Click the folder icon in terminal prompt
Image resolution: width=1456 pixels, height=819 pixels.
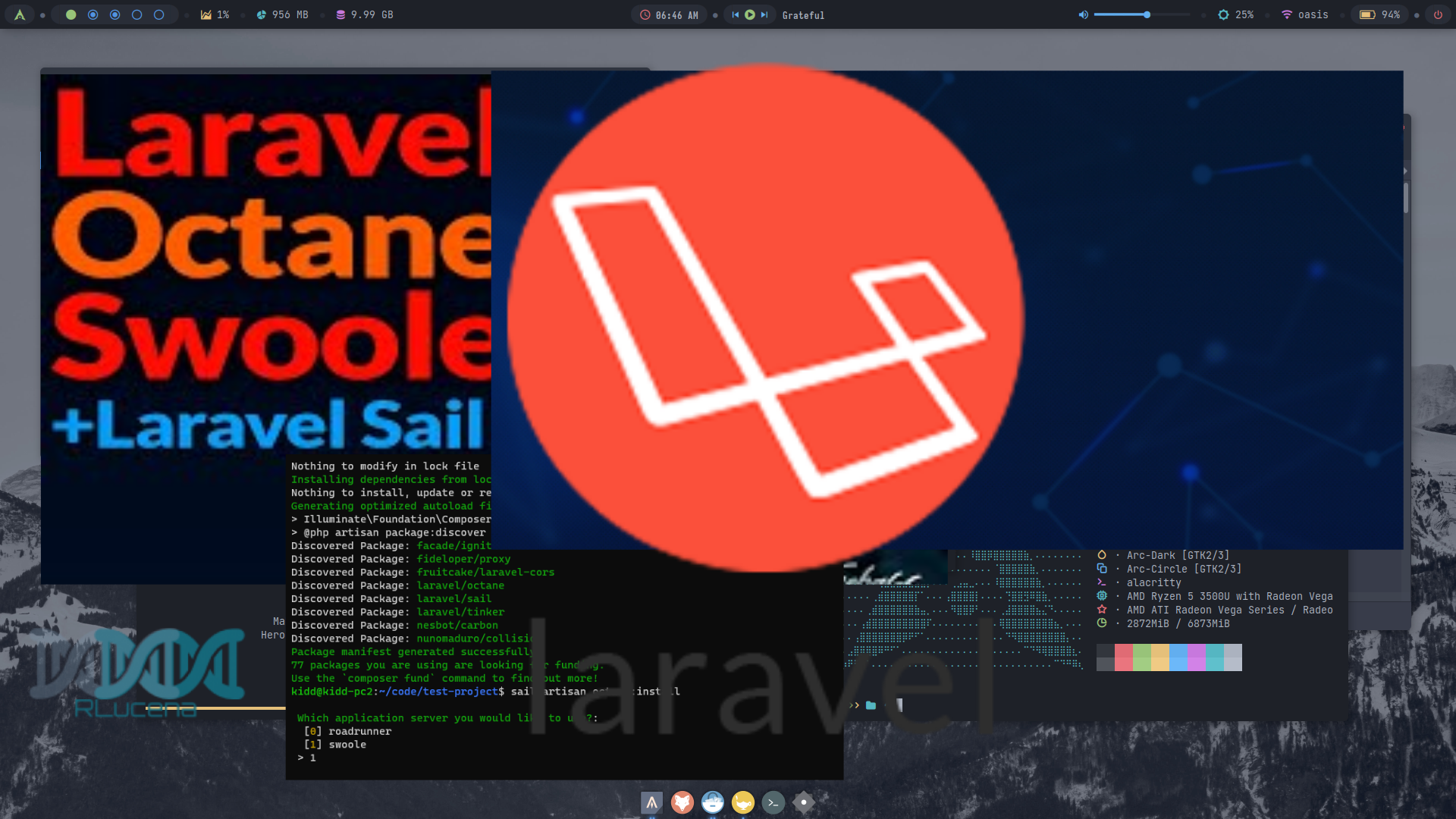pyautogui.click(x=871, y=705)
